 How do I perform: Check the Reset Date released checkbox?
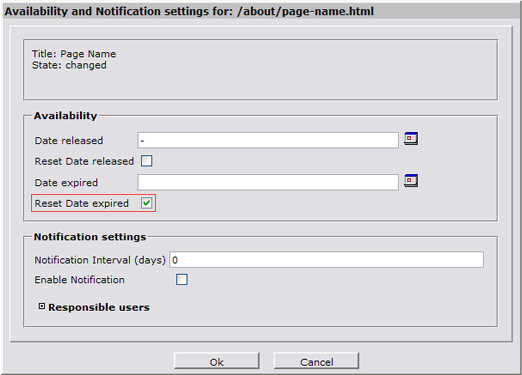pos(147,161)
